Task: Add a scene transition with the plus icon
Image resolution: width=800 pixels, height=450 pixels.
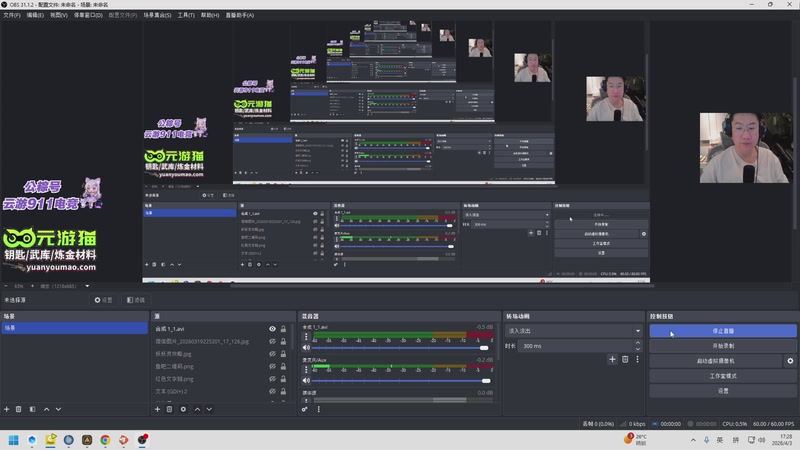Action: 612,359
